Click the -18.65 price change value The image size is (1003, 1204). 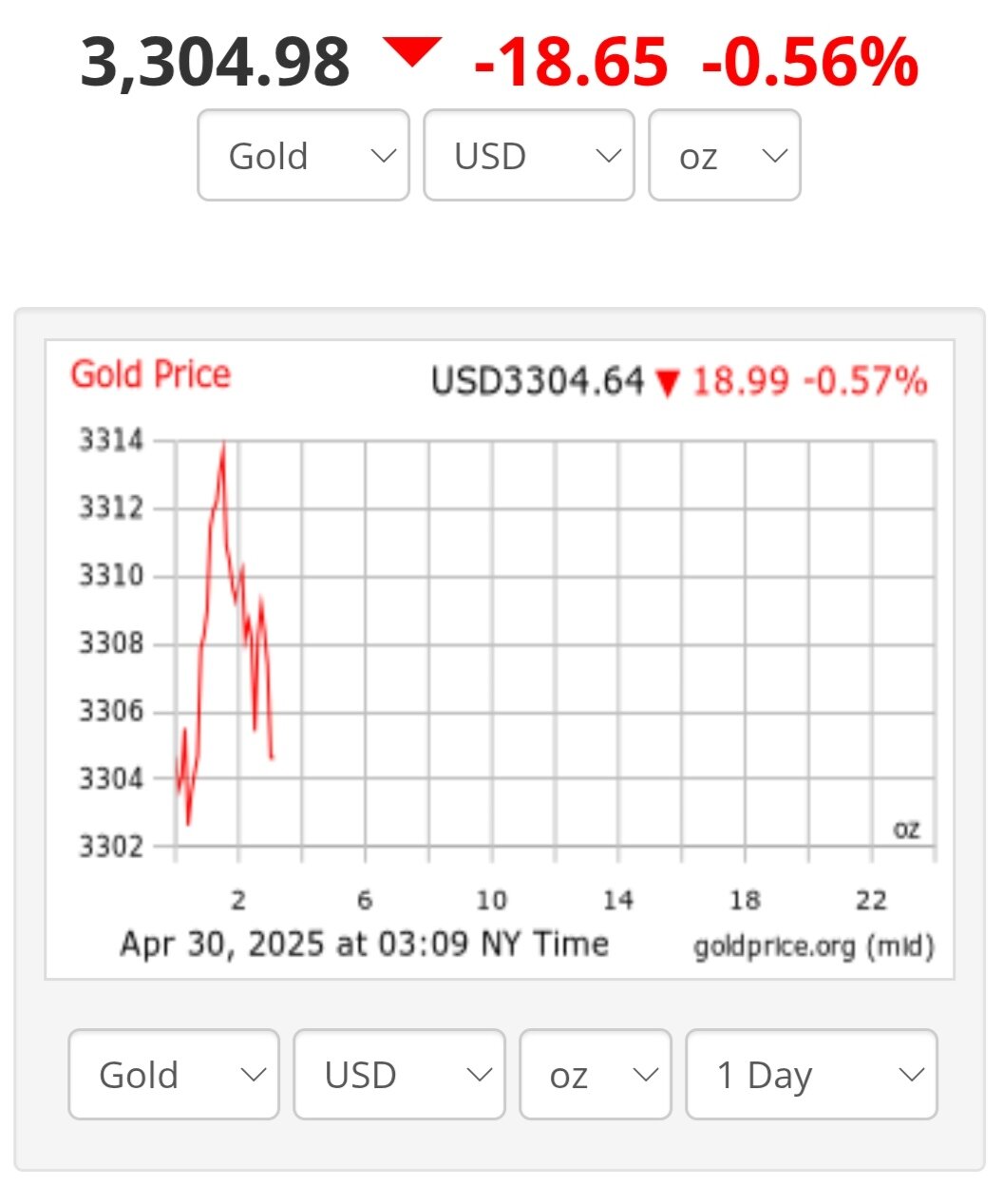click(571, 63)
